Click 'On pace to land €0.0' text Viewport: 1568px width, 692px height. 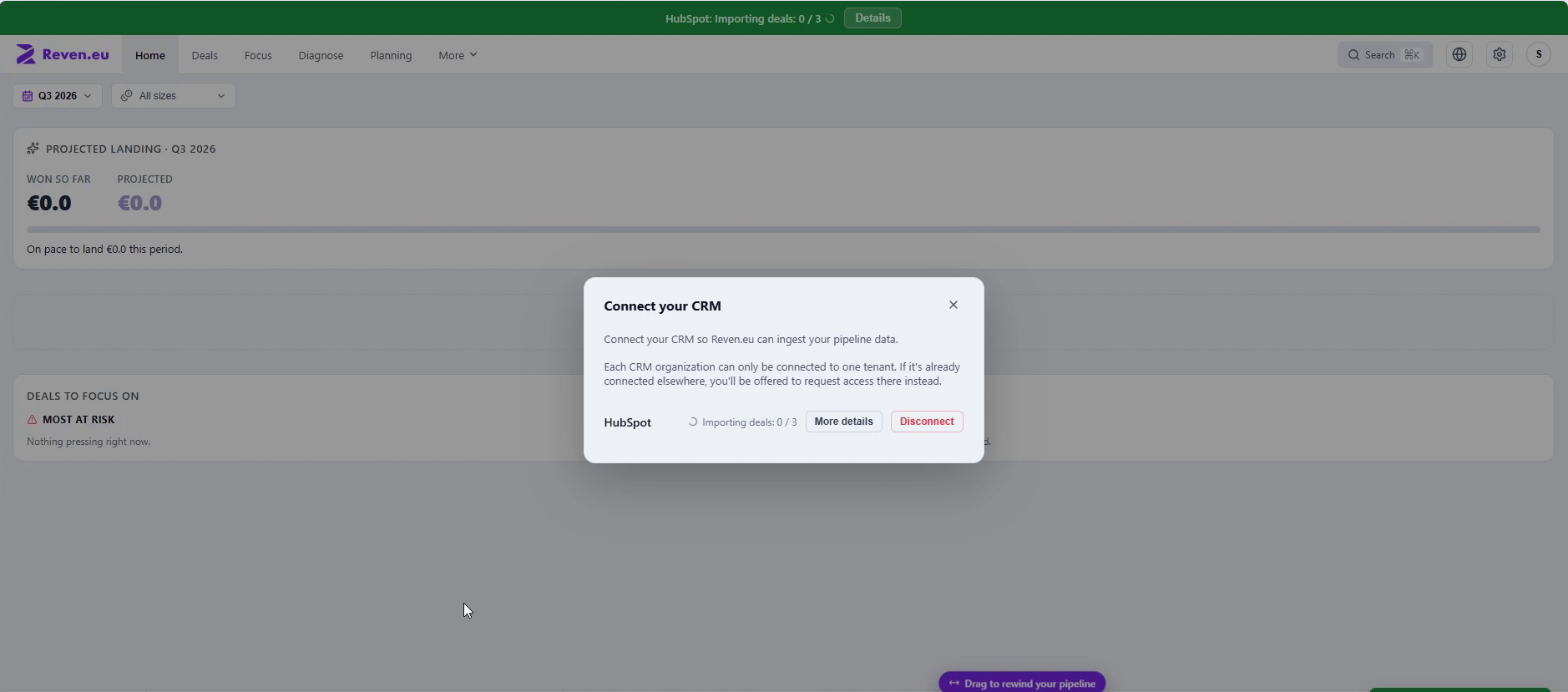(x=104, y=249)
